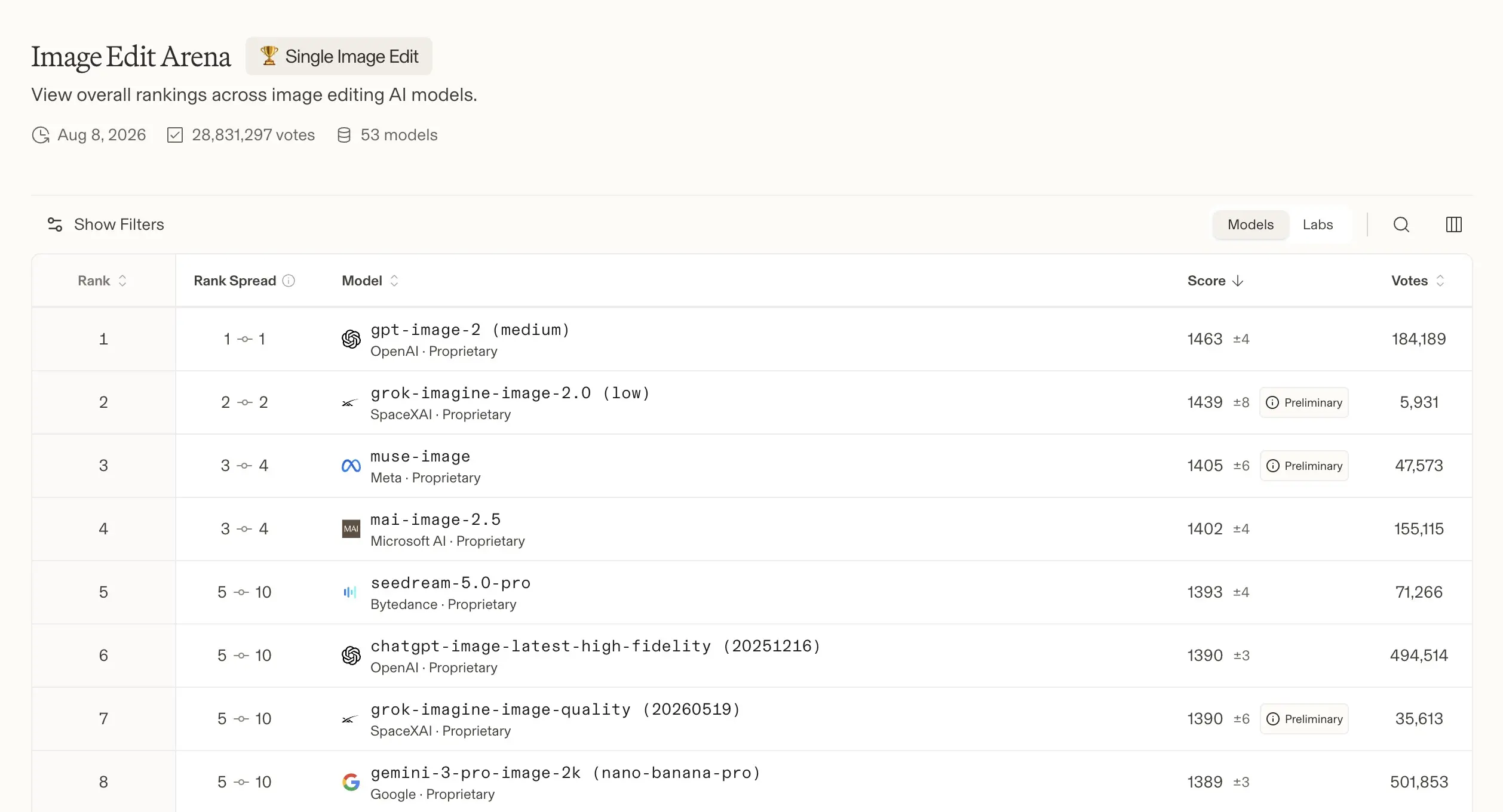
Task: Click the checkmark icon beside vote count
Action: pyautogui.click(x=175, y=135)
